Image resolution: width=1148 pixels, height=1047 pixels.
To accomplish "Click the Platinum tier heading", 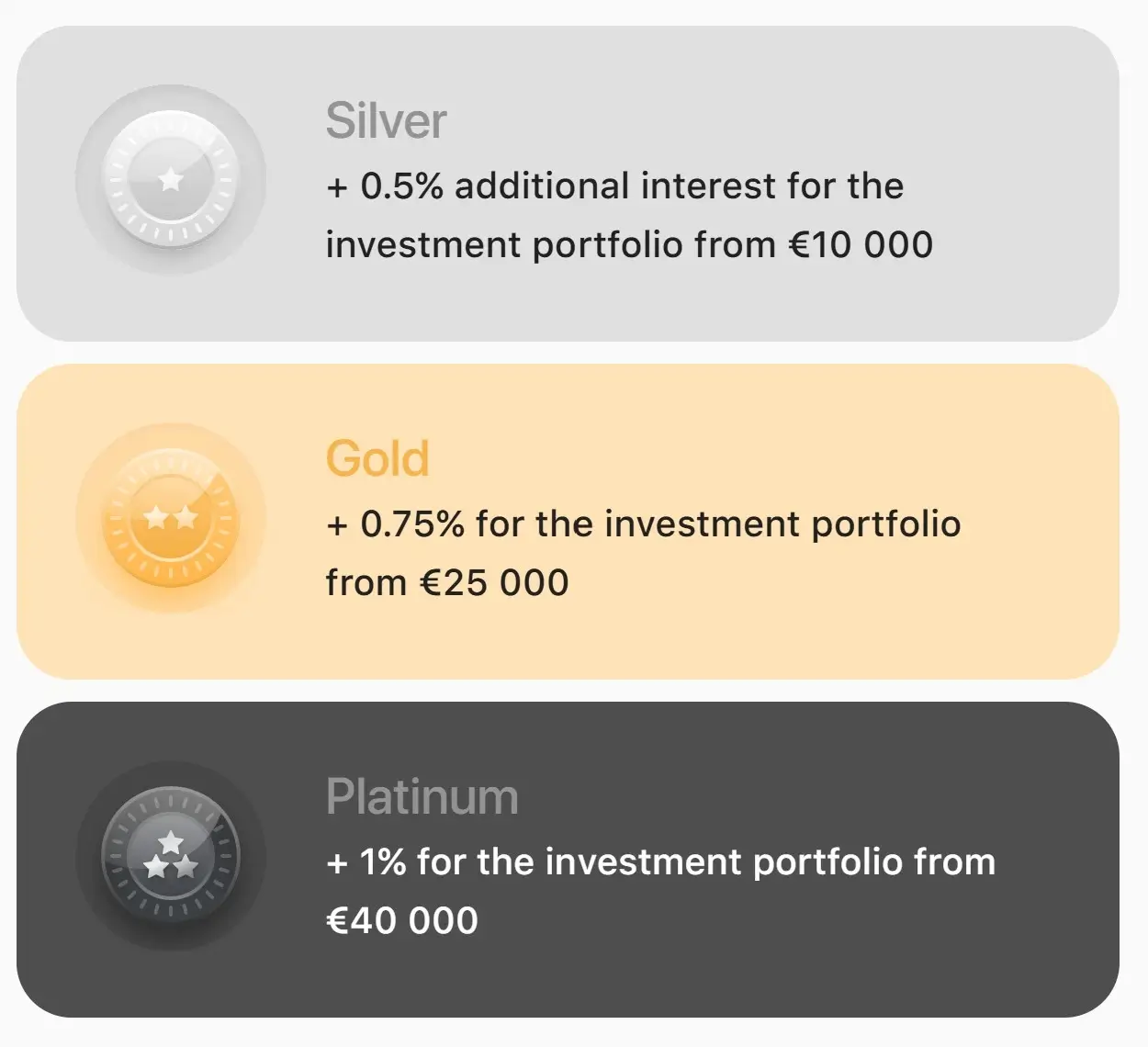I will [422, 796].
